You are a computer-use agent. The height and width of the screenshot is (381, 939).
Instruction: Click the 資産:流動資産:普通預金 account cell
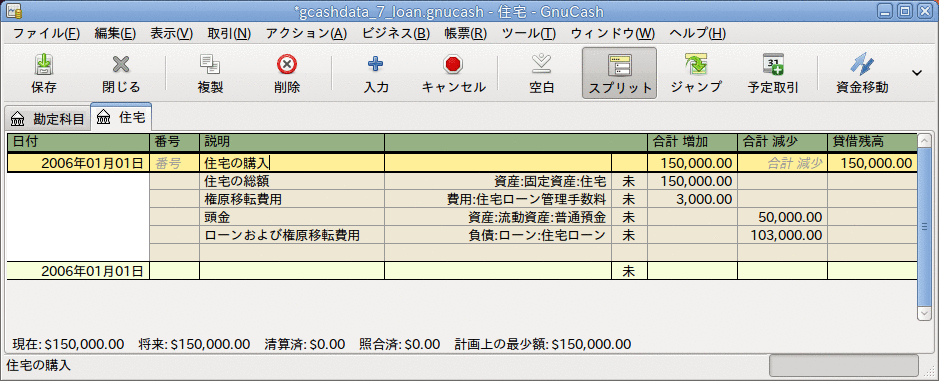[x=498, y=217]
